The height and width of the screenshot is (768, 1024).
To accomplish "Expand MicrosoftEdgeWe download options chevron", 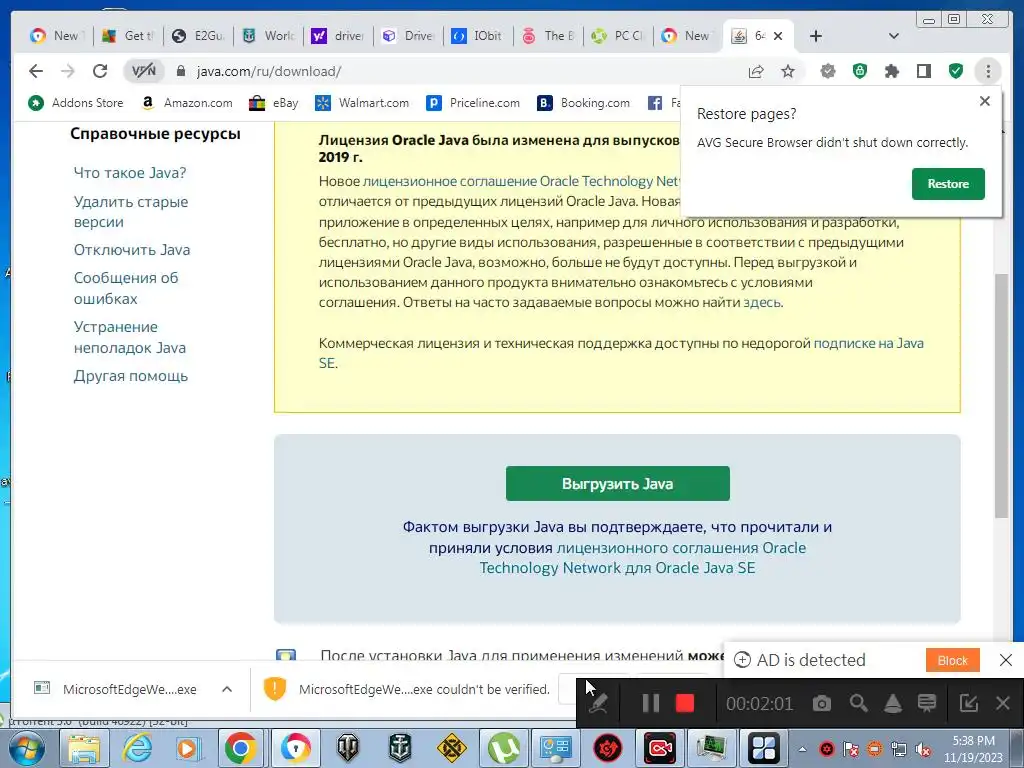I will (227, 689).
